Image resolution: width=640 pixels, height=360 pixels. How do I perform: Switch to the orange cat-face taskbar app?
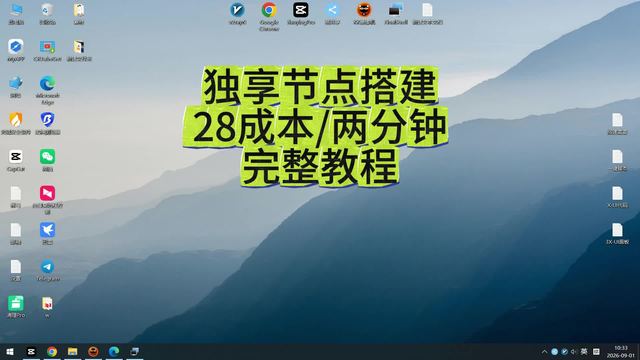(x=93, y=351)
